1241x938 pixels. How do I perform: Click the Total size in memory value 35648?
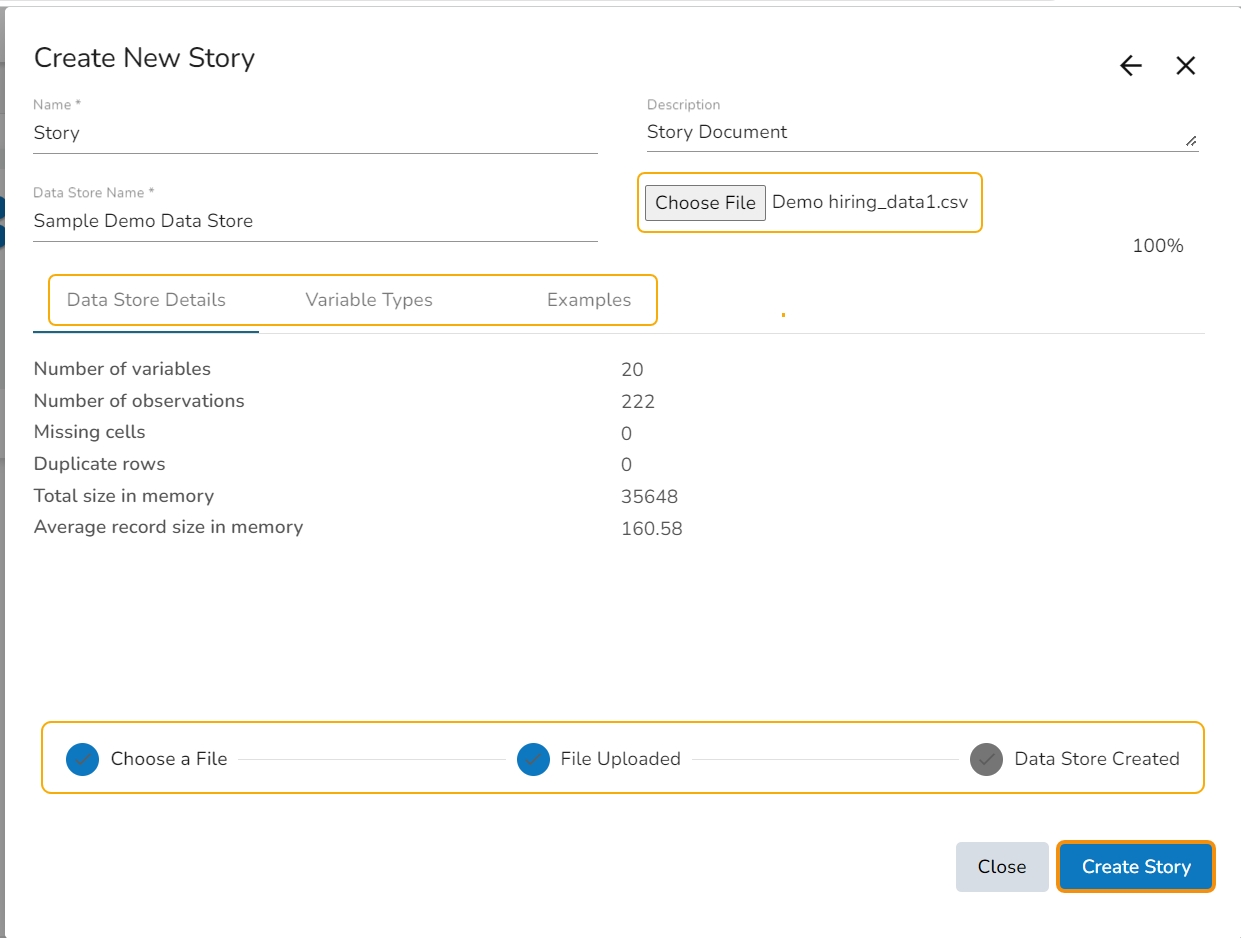[649, 497]
